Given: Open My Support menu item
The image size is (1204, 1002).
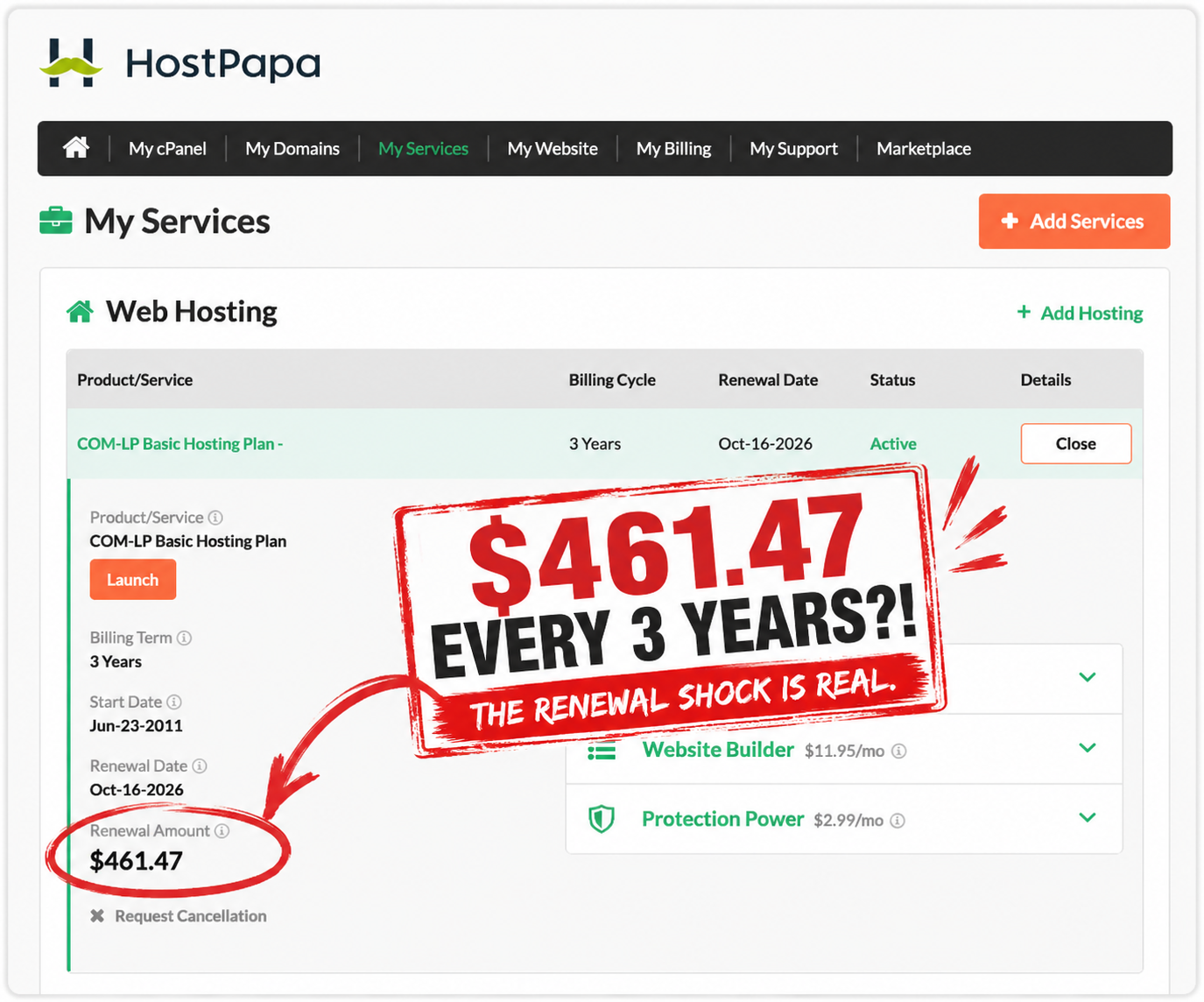Looking at the screenshot, I should click(x=793, y=149).
